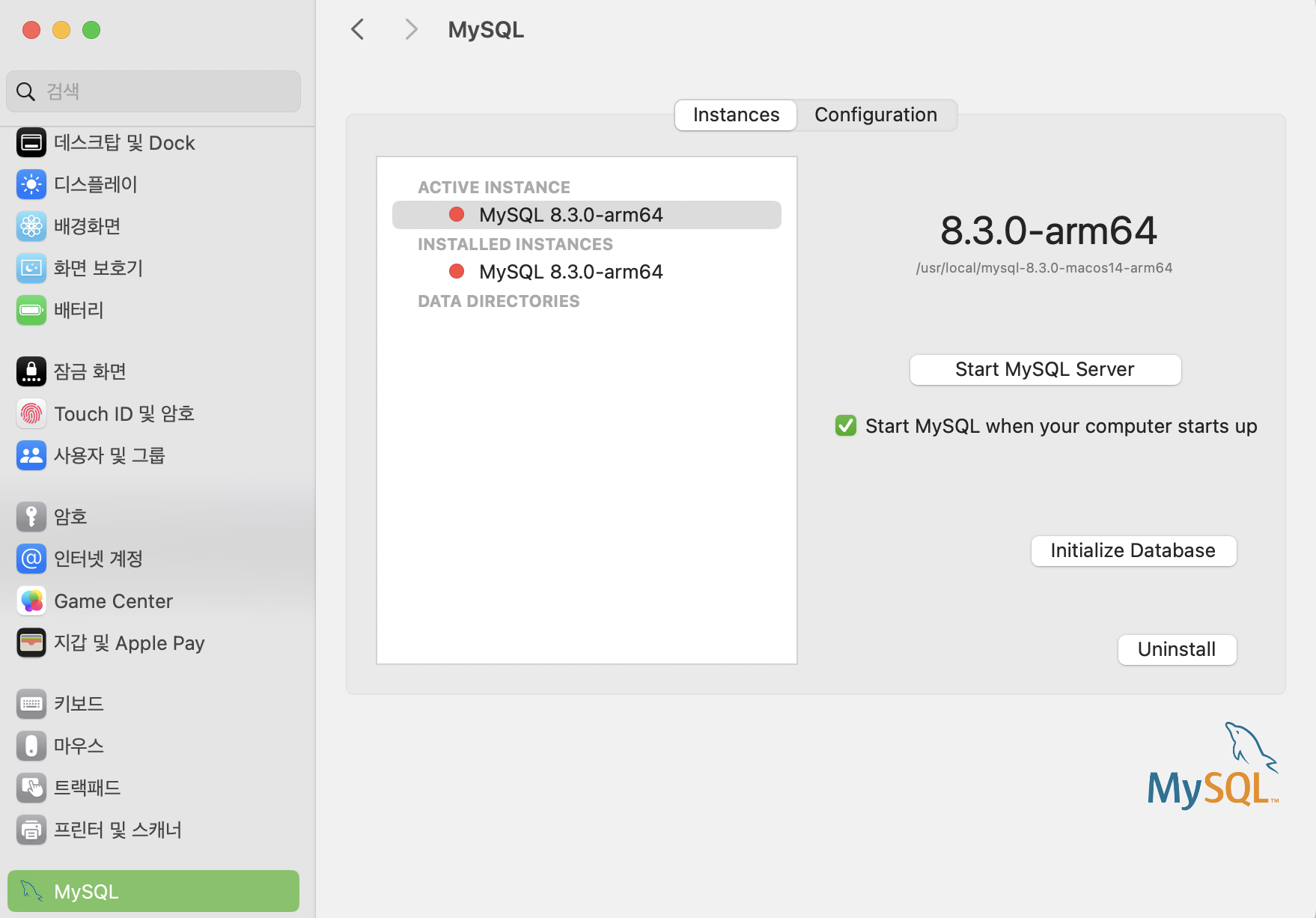
Task: Click 'Start MySQL when your computer starts up' label
Action: click(1061, 426)
